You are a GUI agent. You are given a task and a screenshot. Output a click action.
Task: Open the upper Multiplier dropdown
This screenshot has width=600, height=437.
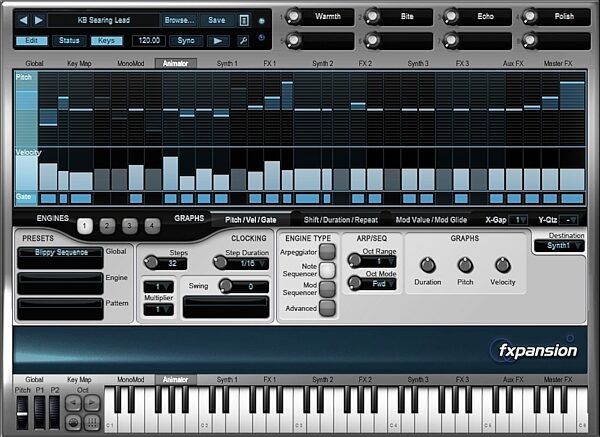coord(158,286)
